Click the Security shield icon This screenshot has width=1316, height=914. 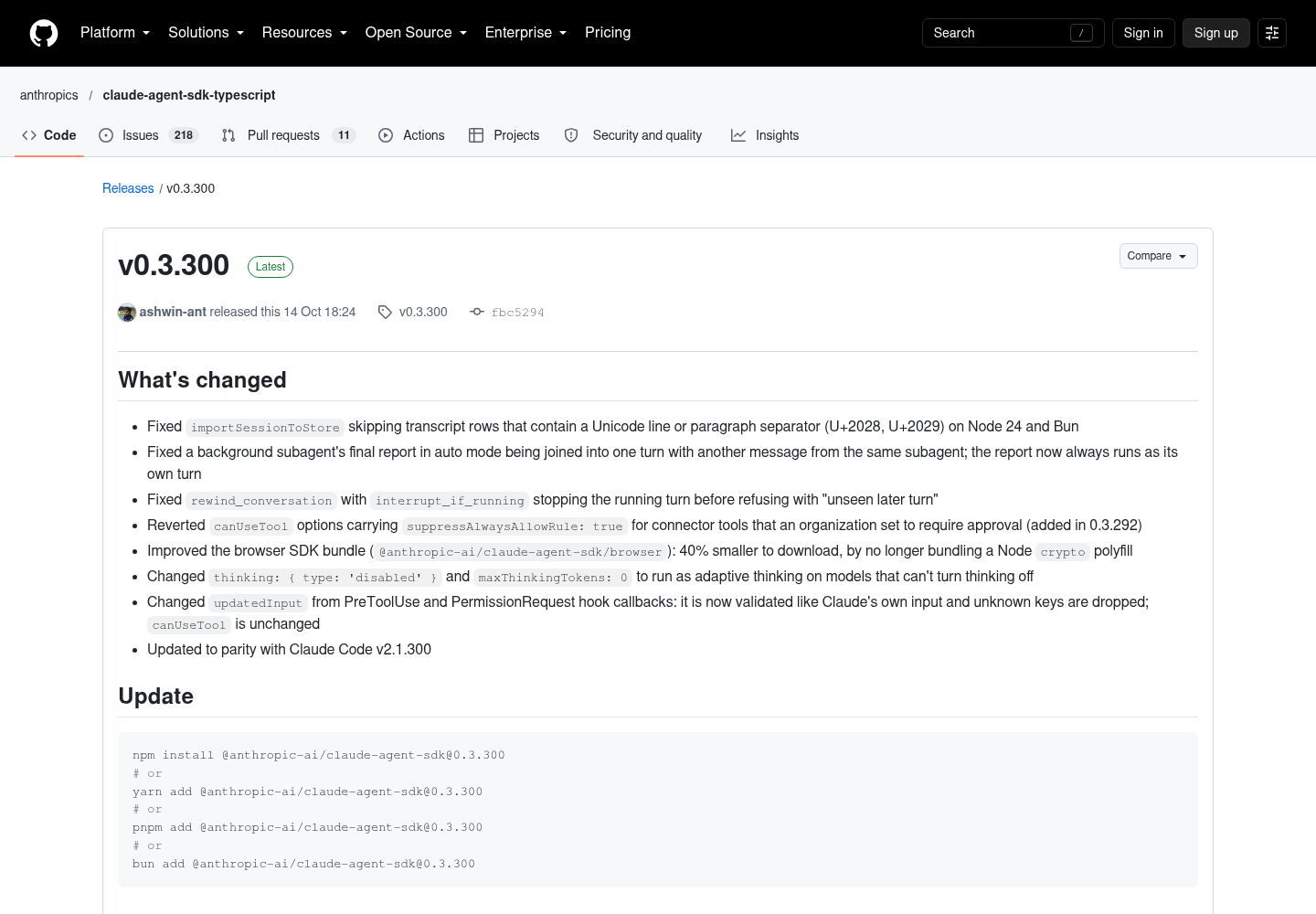[571, 135]
